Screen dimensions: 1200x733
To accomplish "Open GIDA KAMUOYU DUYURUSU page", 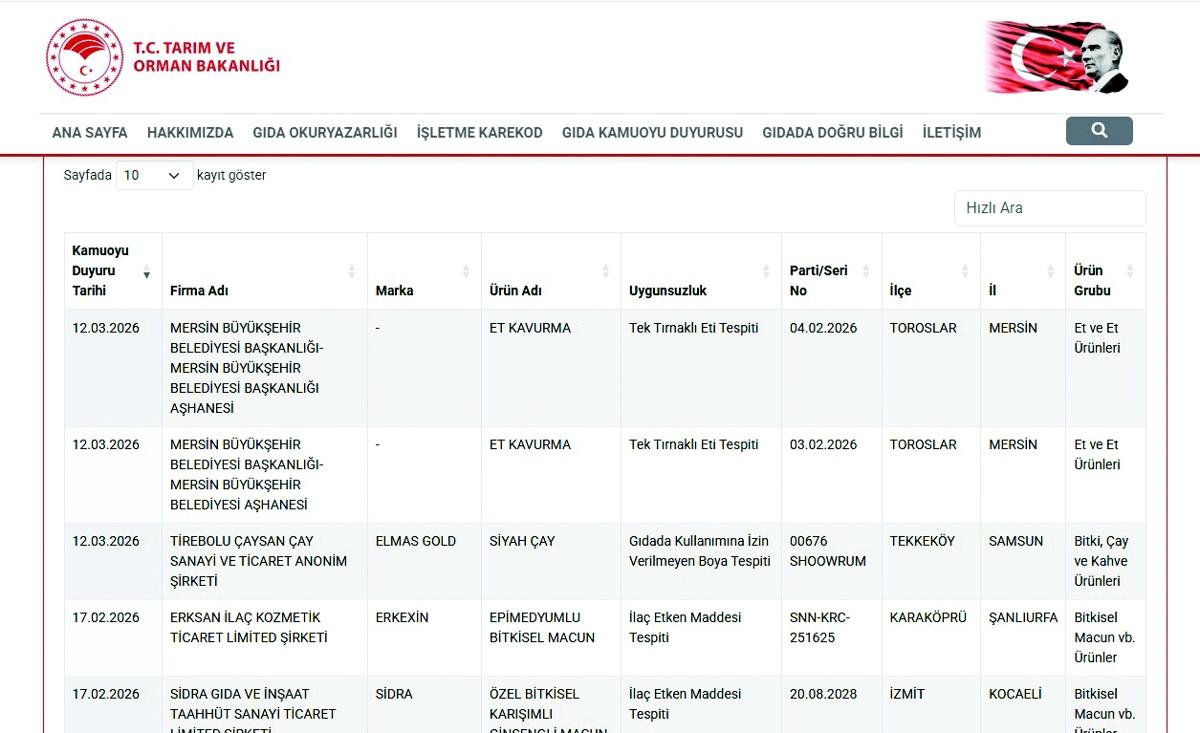I will (x=652, y=132).
